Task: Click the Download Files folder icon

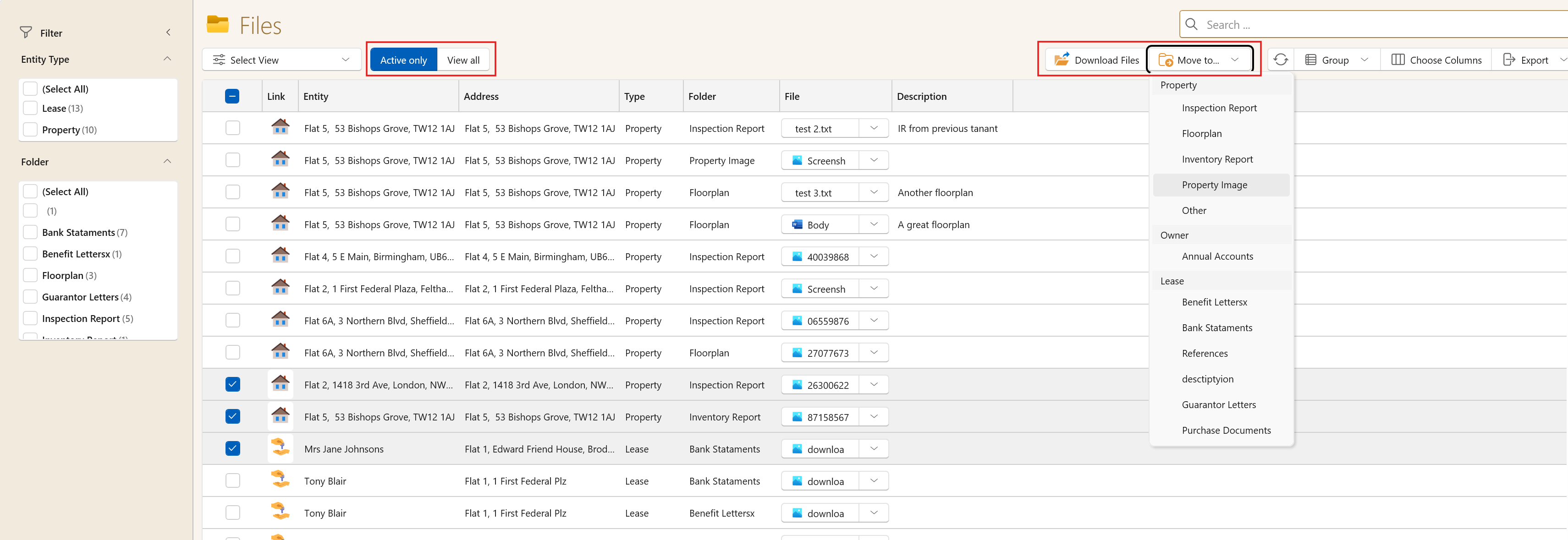Action: [x=1062, y=60]
